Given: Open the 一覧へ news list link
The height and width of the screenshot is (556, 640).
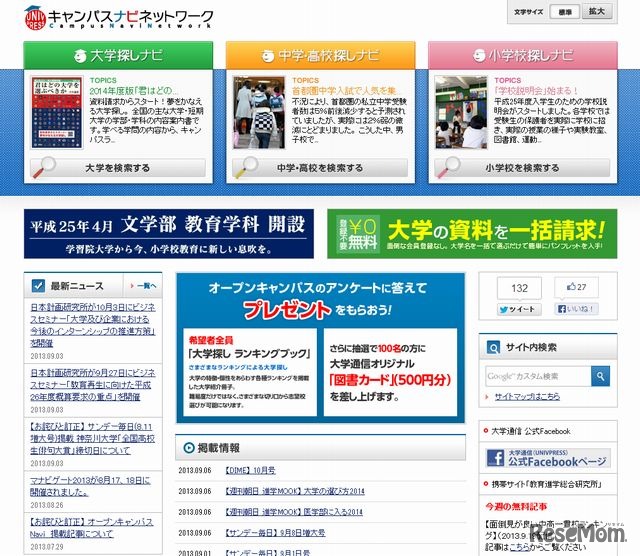Looking at the screenshot, I should [x=143, y=286].
